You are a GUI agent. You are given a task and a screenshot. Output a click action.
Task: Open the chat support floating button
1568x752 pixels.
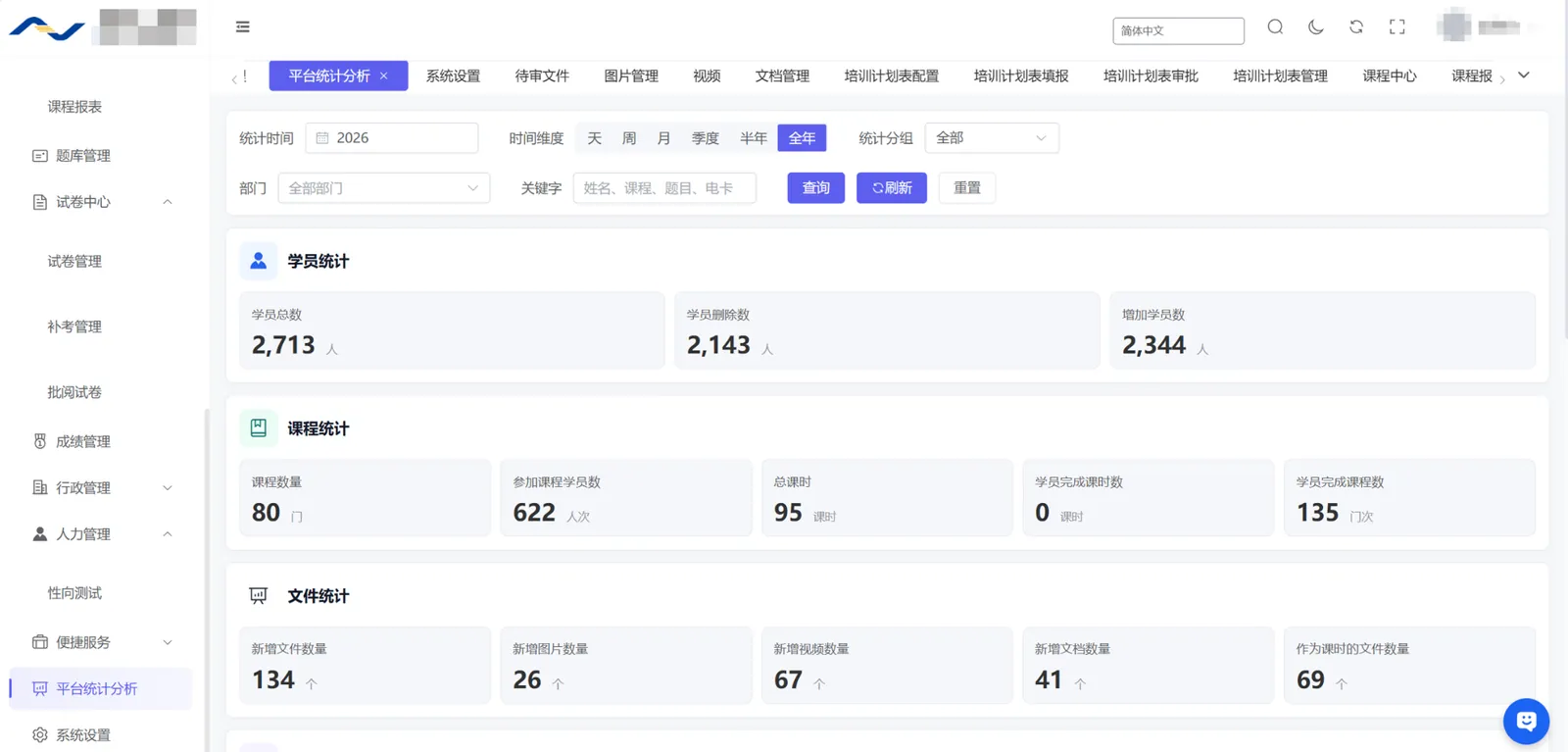click(x=1526, y=722)
